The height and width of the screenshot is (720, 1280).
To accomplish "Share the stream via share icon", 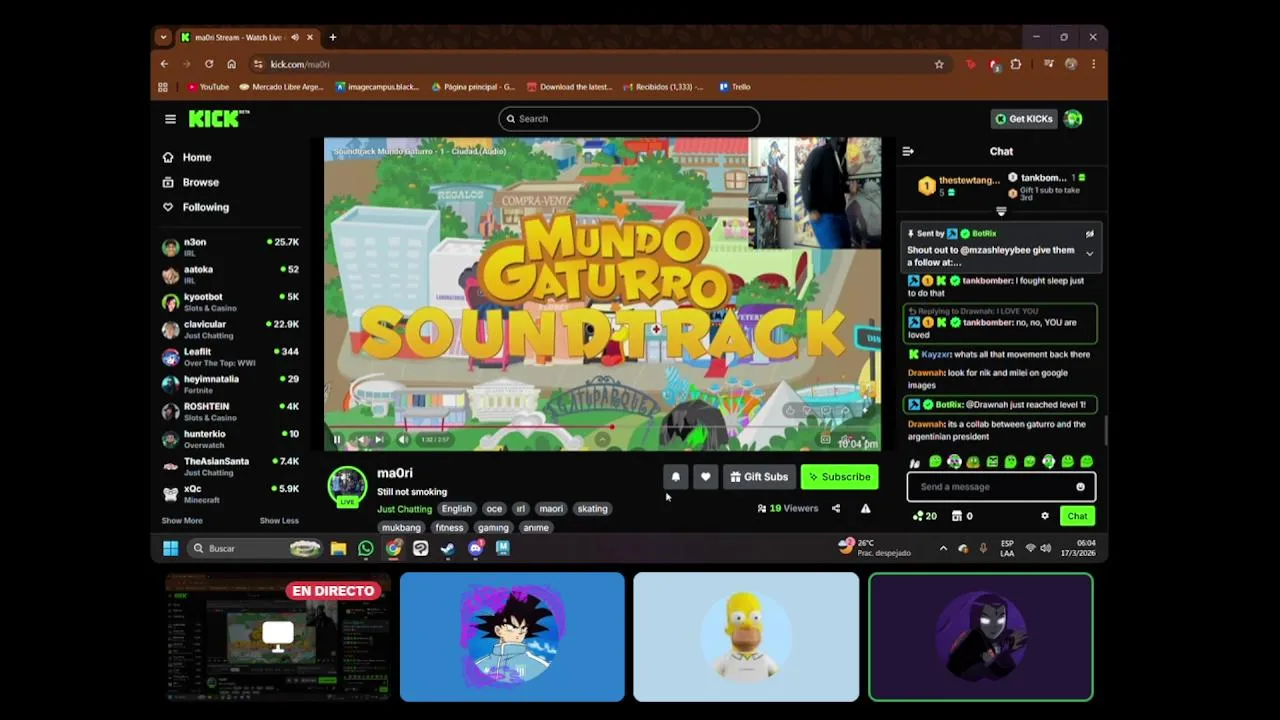I will point(836,508).
